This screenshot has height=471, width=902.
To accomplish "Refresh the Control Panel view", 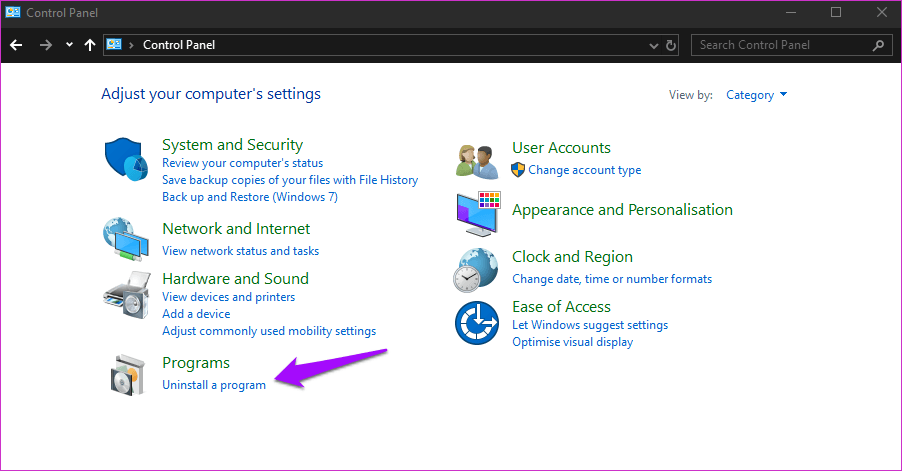I will [671, 45].
